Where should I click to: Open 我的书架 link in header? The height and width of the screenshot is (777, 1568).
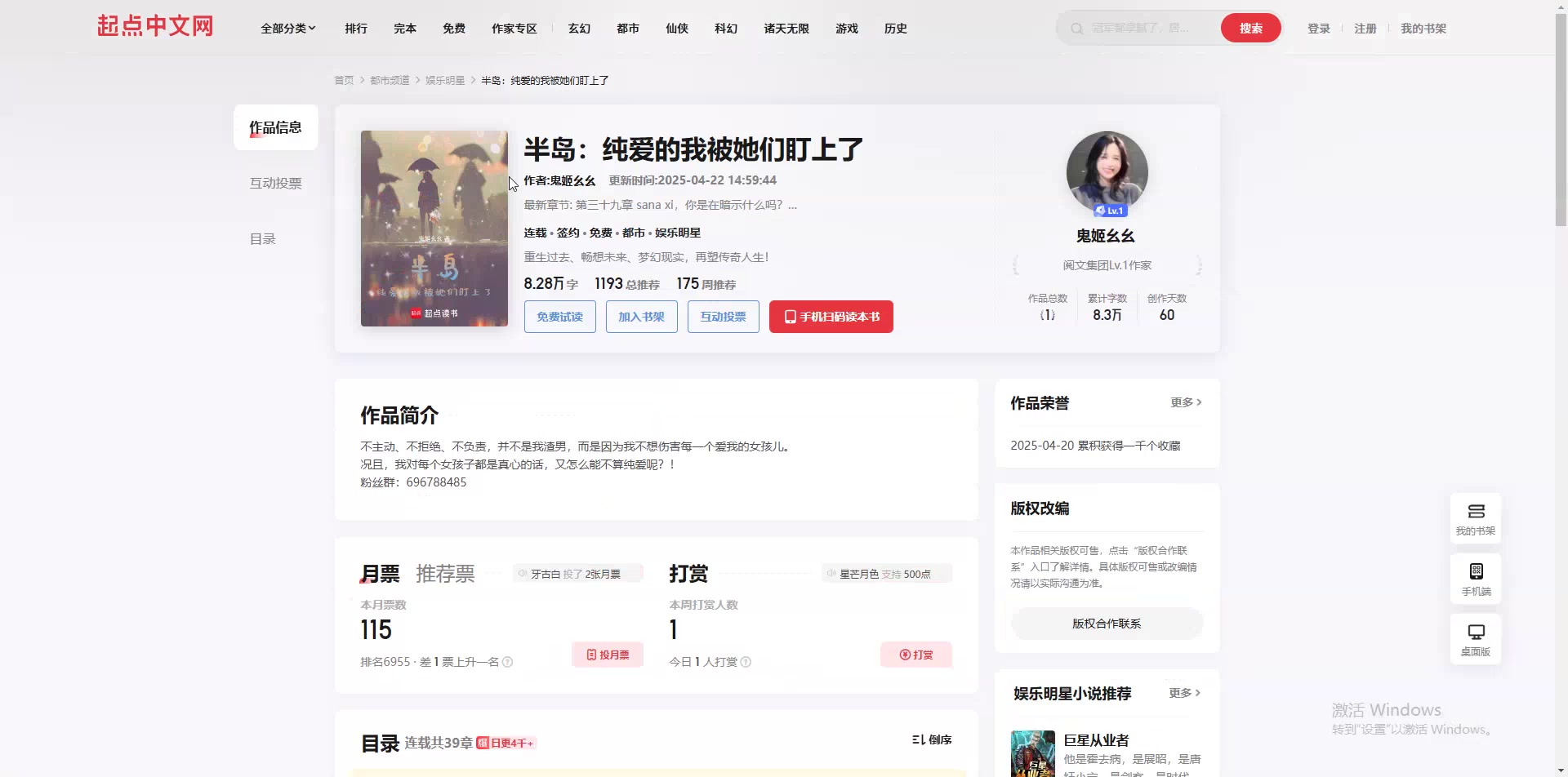(x=1423, y=29)
